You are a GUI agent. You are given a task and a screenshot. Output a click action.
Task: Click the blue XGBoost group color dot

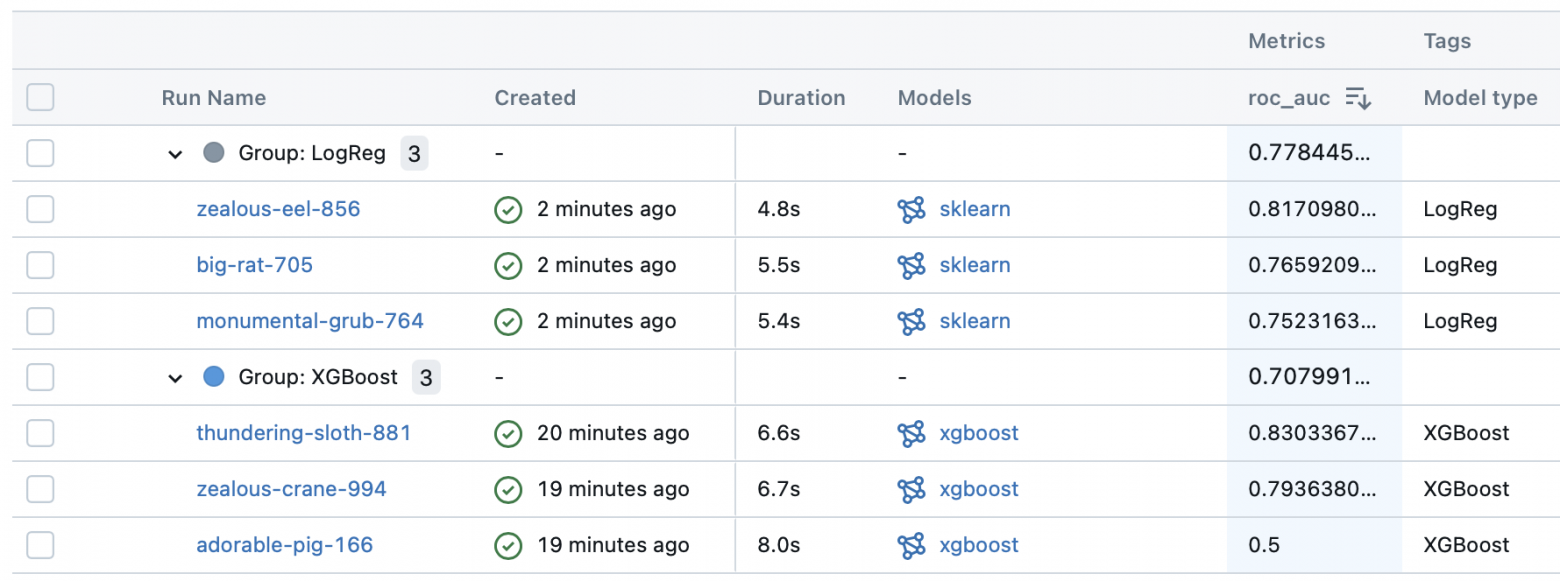click(x=213, y=377)
